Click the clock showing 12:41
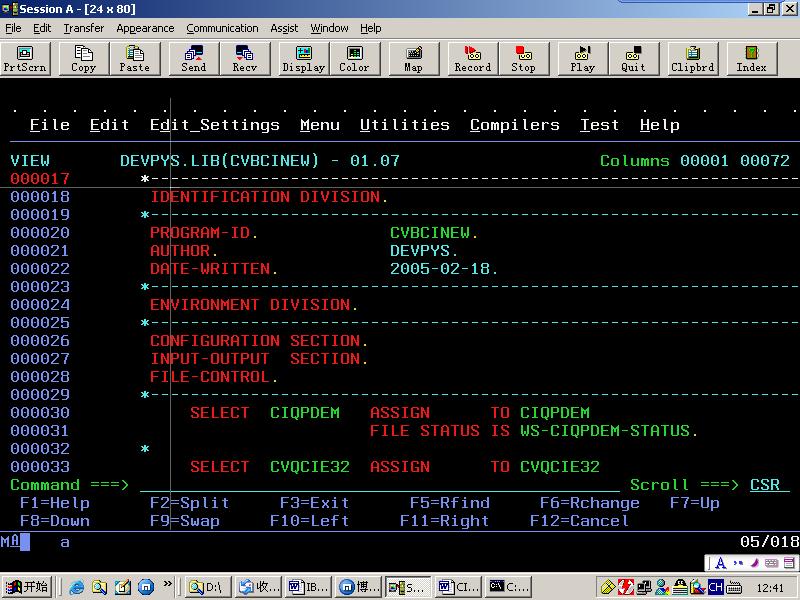Viewport: 800px width, 600px height. [770, 588]
